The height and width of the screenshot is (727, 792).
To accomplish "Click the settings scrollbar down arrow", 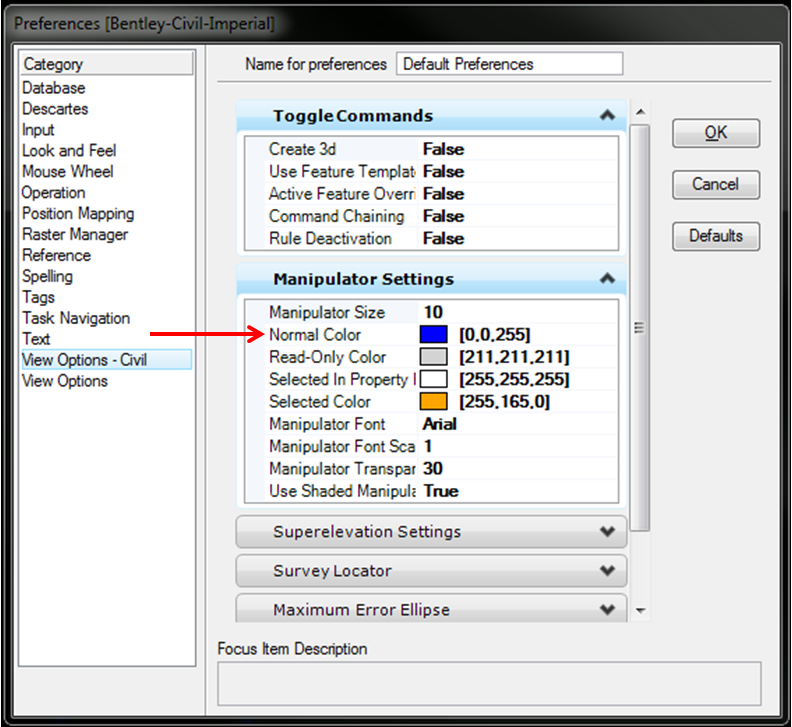I will pyautogui.click(x=640, y=611).
